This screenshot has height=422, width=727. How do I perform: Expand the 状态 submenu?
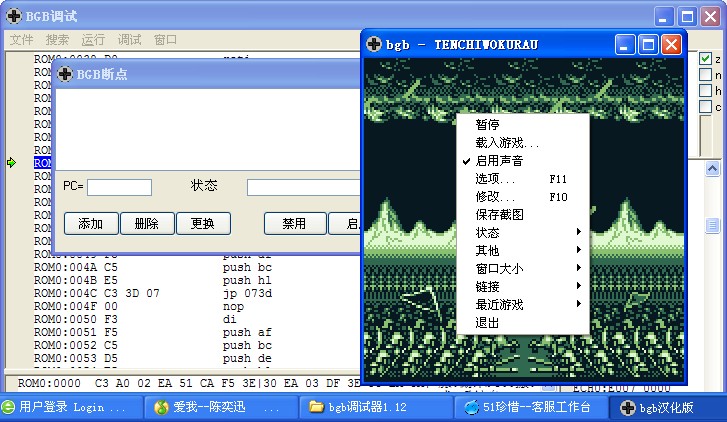[523, 232]
